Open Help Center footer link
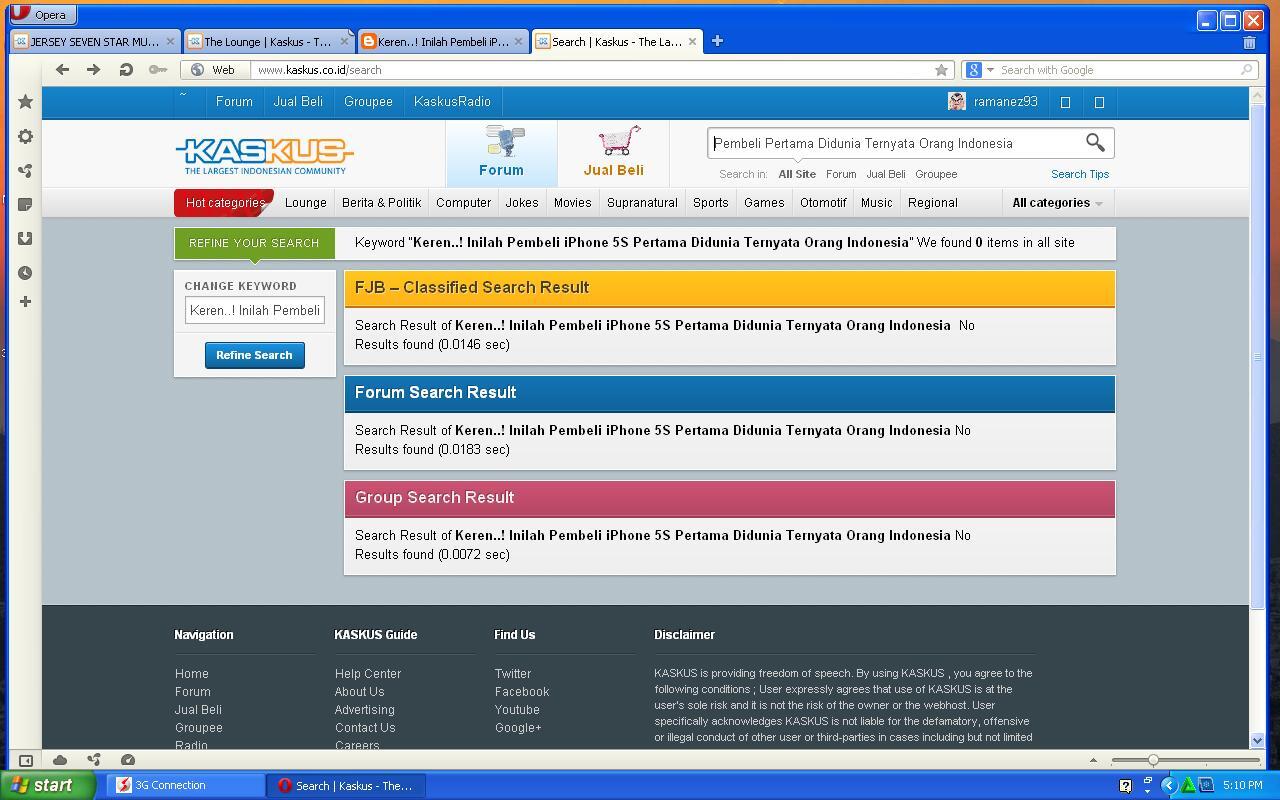1280x800 pixels. click(x=368, y=674)
